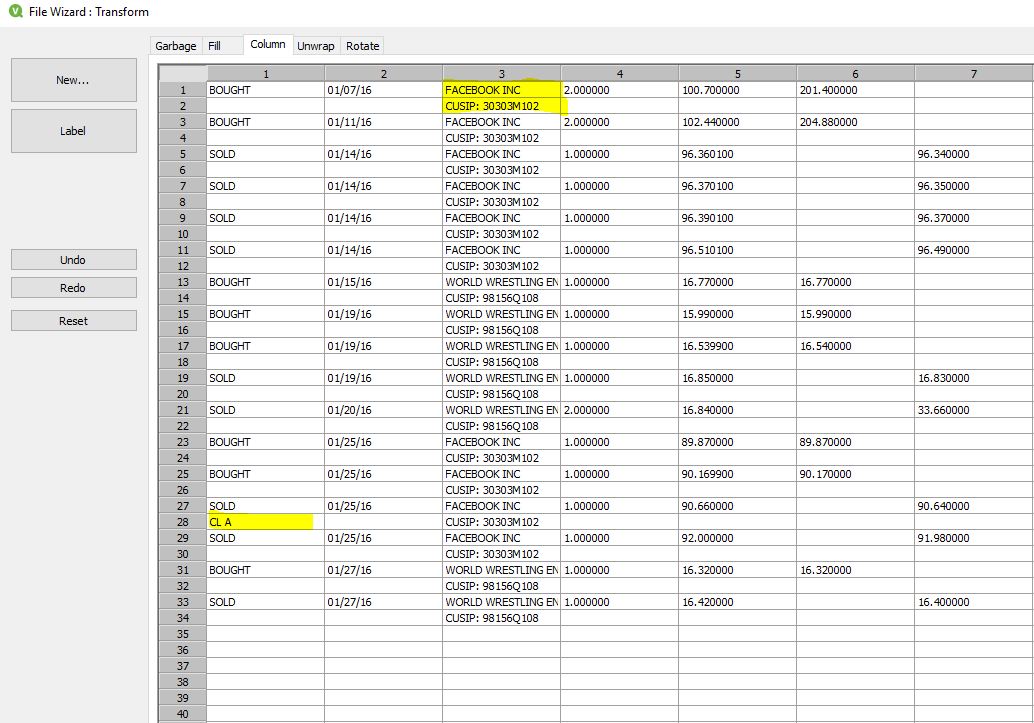1034x723 pixels.
Task: Click CUSIP: 98156Q108 cell in row 14
Action: 502,298
